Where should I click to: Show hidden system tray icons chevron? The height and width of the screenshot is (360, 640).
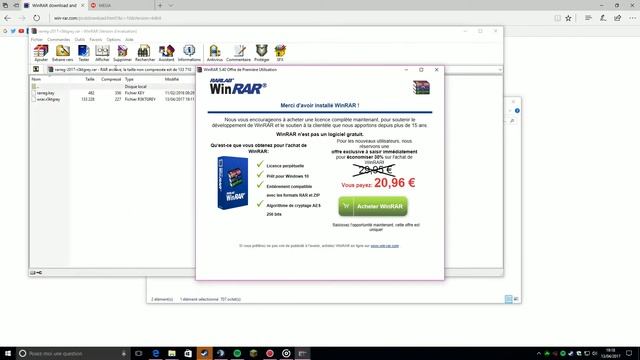[x=539, y=353]
